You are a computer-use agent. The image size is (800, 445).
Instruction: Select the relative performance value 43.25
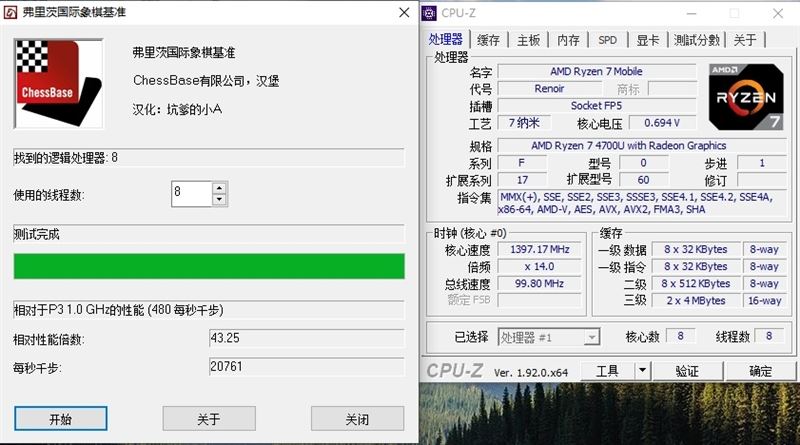point(307,338)
